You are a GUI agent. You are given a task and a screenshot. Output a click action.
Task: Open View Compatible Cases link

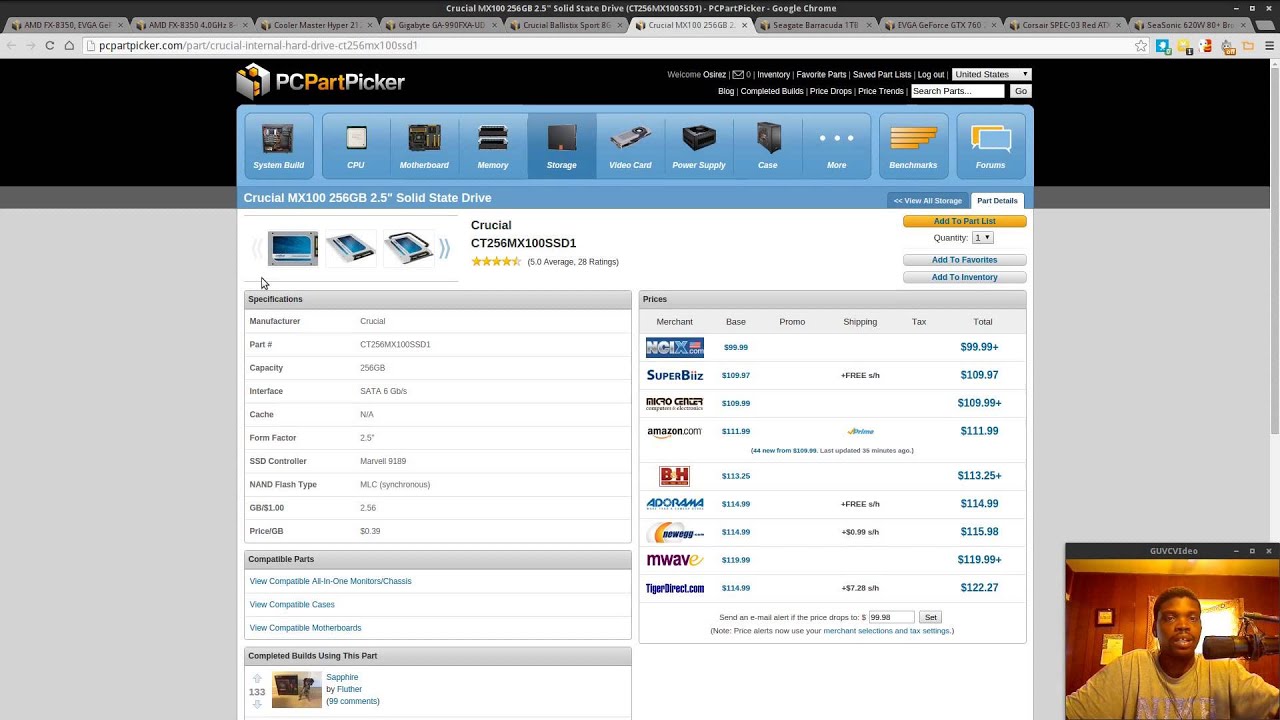292,604
